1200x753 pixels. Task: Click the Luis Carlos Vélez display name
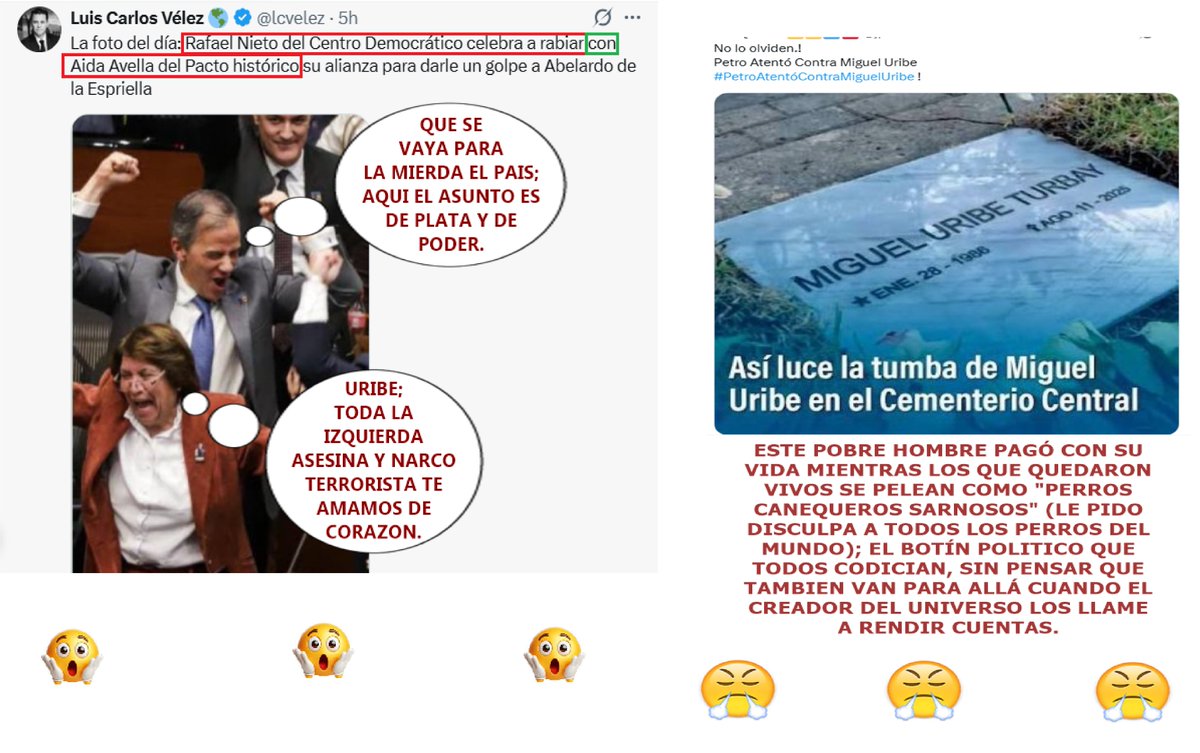pos(138,18)
